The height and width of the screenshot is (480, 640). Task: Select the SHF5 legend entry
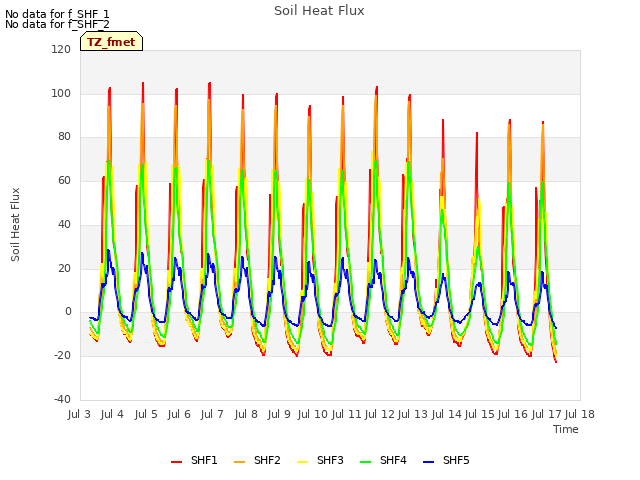(x=446, y=460)
